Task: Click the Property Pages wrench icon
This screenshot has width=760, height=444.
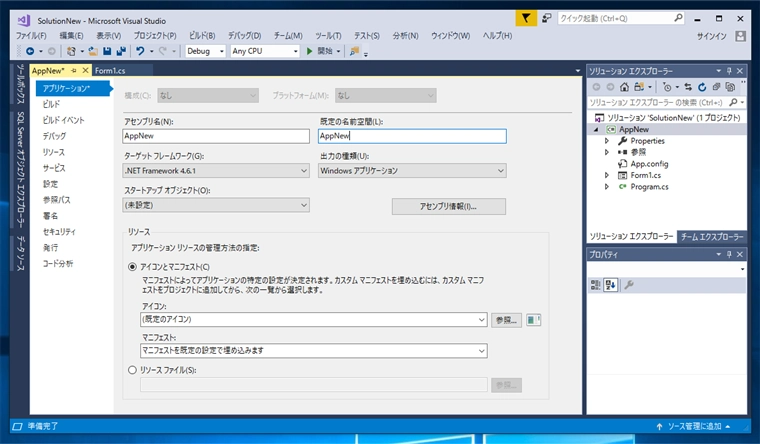Action: [x=629, y=285]
